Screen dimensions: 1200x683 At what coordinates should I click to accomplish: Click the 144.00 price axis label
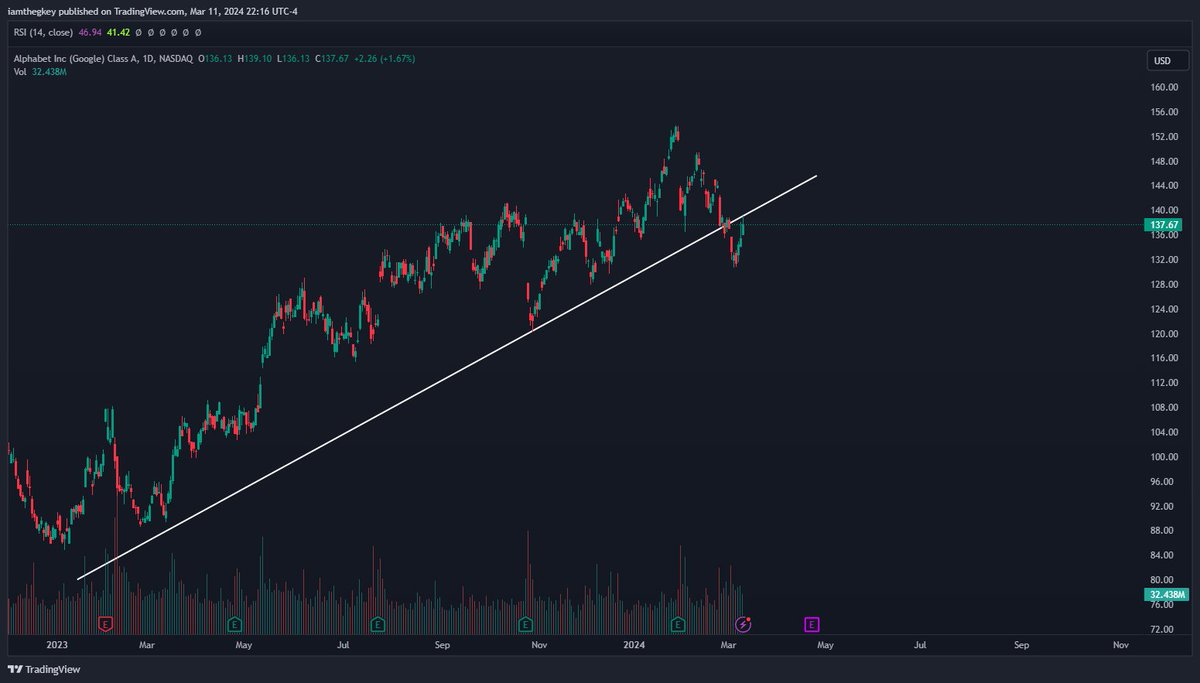[x=1164, y=186]
